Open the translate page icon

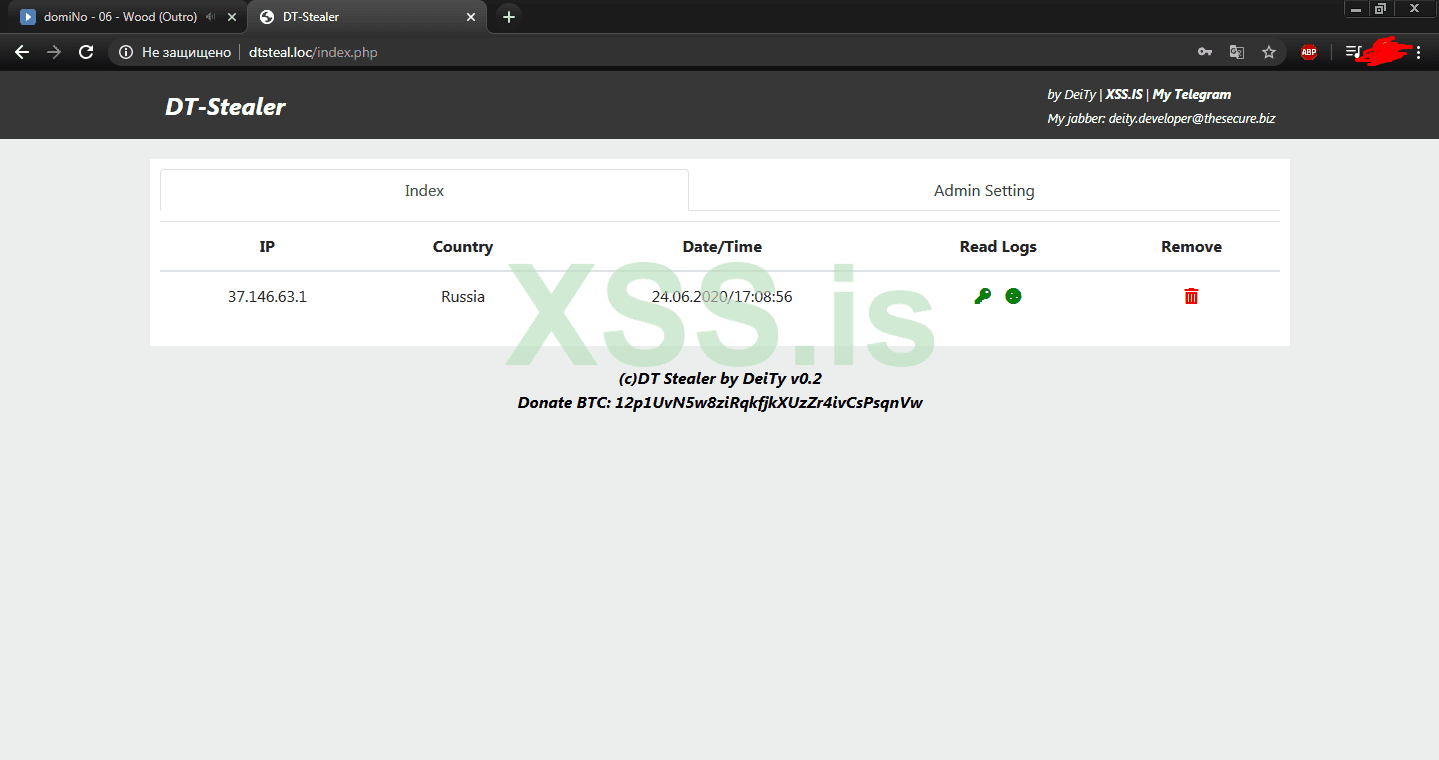coord(1237,52)
